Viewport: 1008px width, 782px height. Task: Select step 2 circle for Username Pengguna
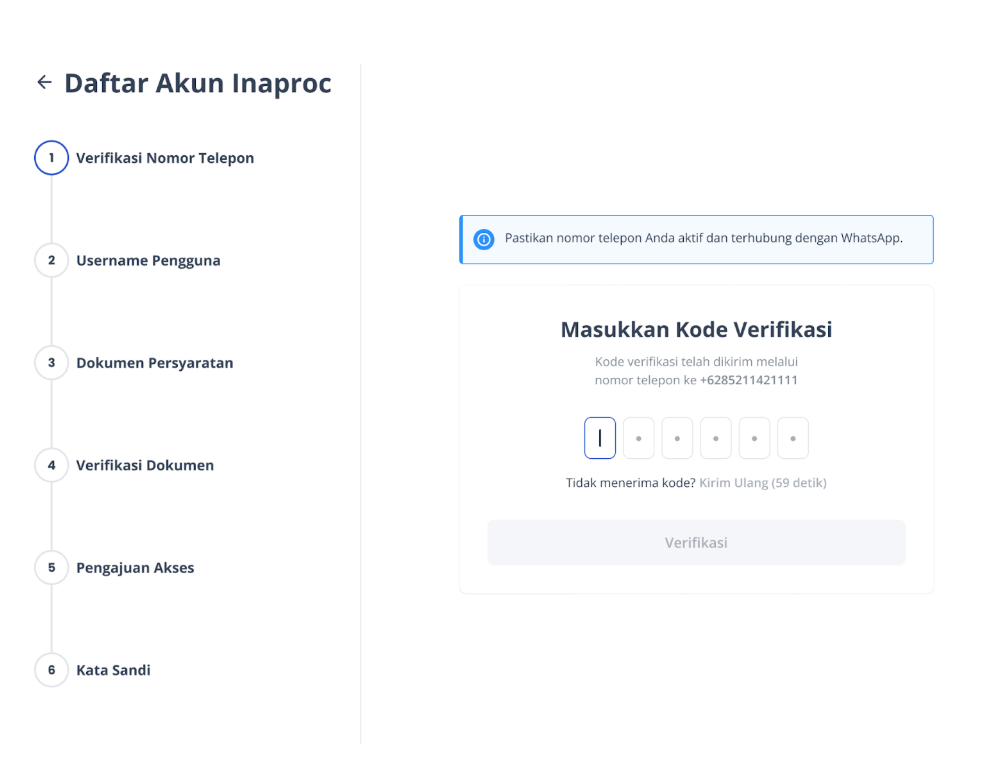51,261
